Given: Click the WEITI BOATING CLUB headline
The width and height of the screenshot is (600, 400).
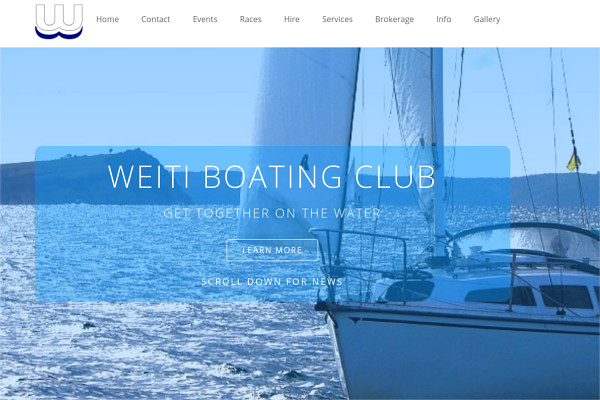Looking at the screenshot, I should (272, 176).
